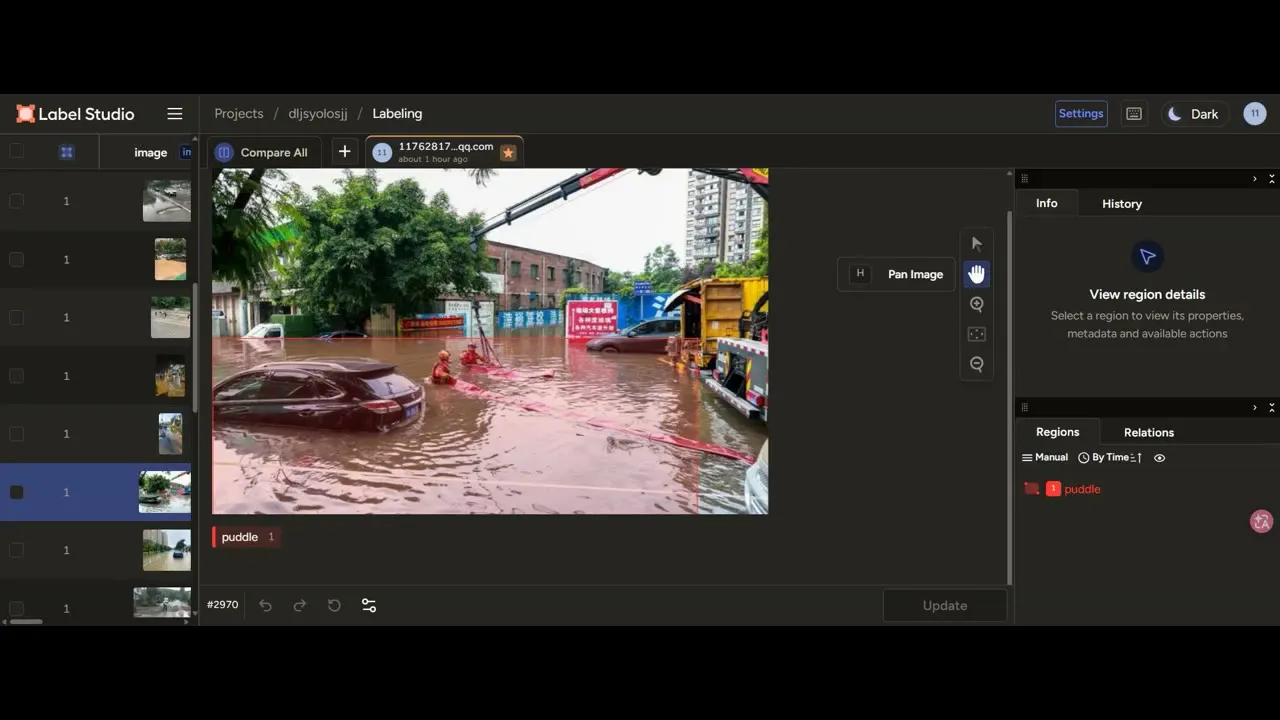Open the hamburger menu beside Label Studio
Screen dimensions: 1280x720
coord(175,114)
